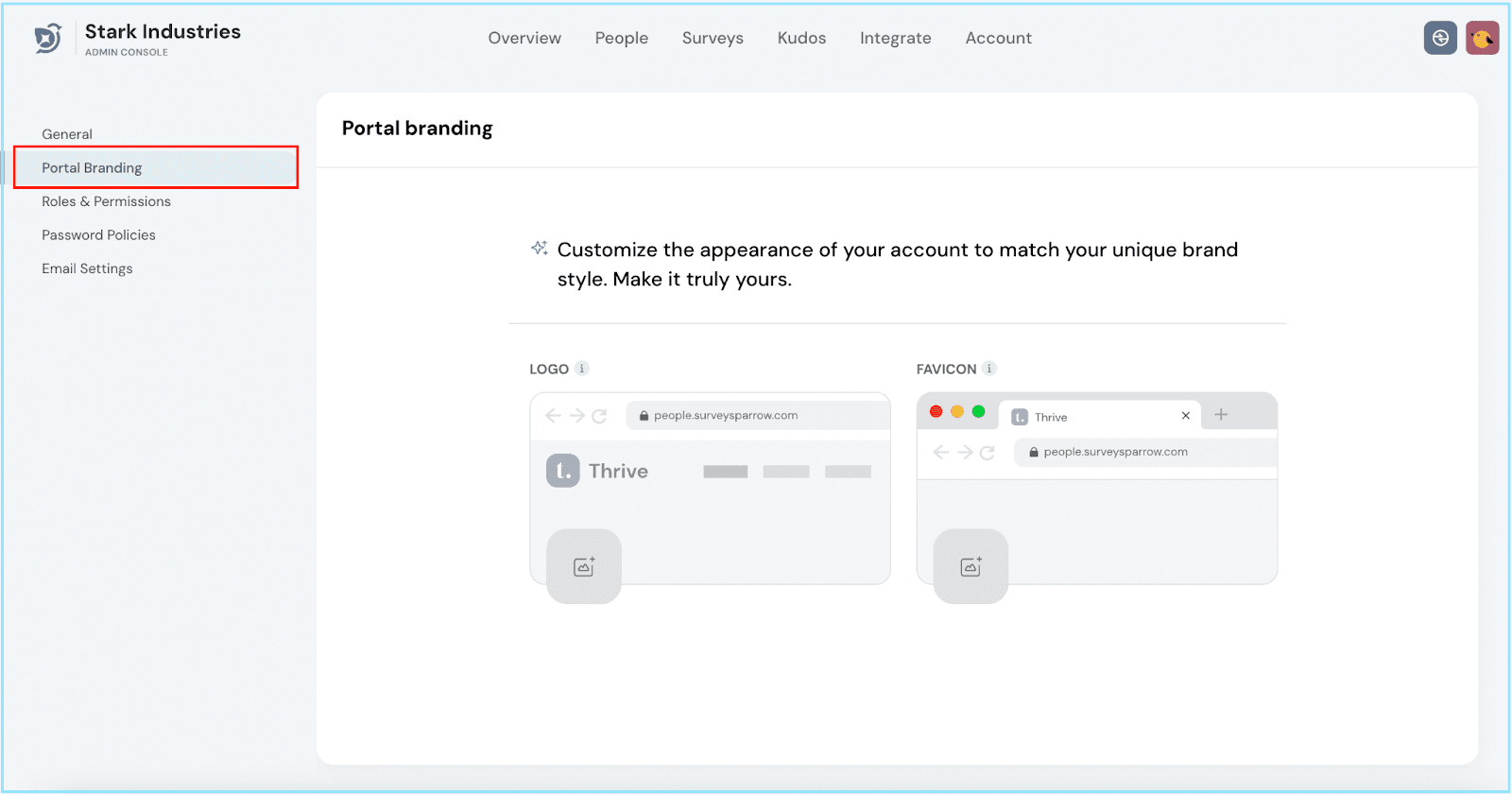Open the People menu
The image size is (1512, 794).
point(621,38)
